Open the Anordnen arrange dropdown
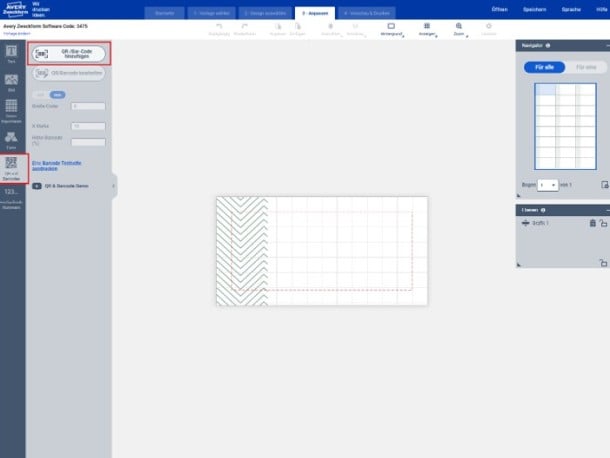Image resolution: width=610 pixels, height=458 pixels. (x=356, y=29)
